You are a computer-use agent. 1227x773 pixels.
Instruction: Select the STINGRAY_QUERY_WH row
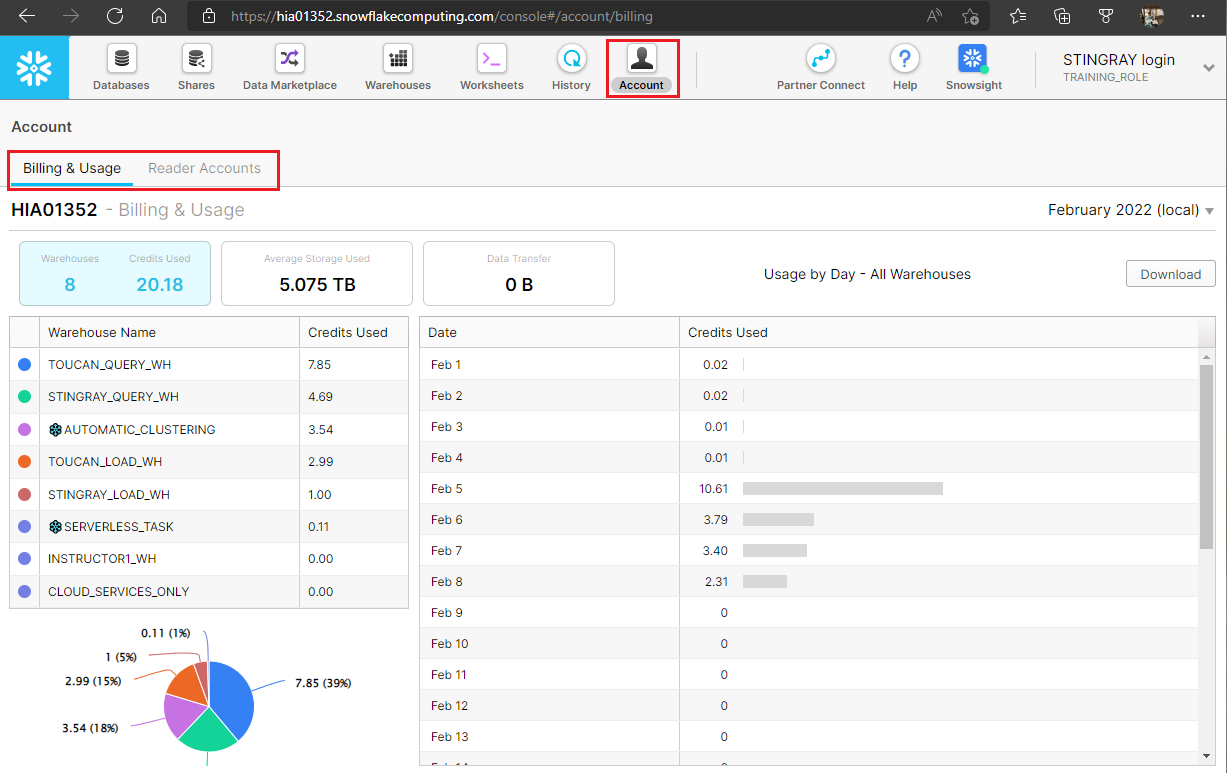tap(209, 397)
